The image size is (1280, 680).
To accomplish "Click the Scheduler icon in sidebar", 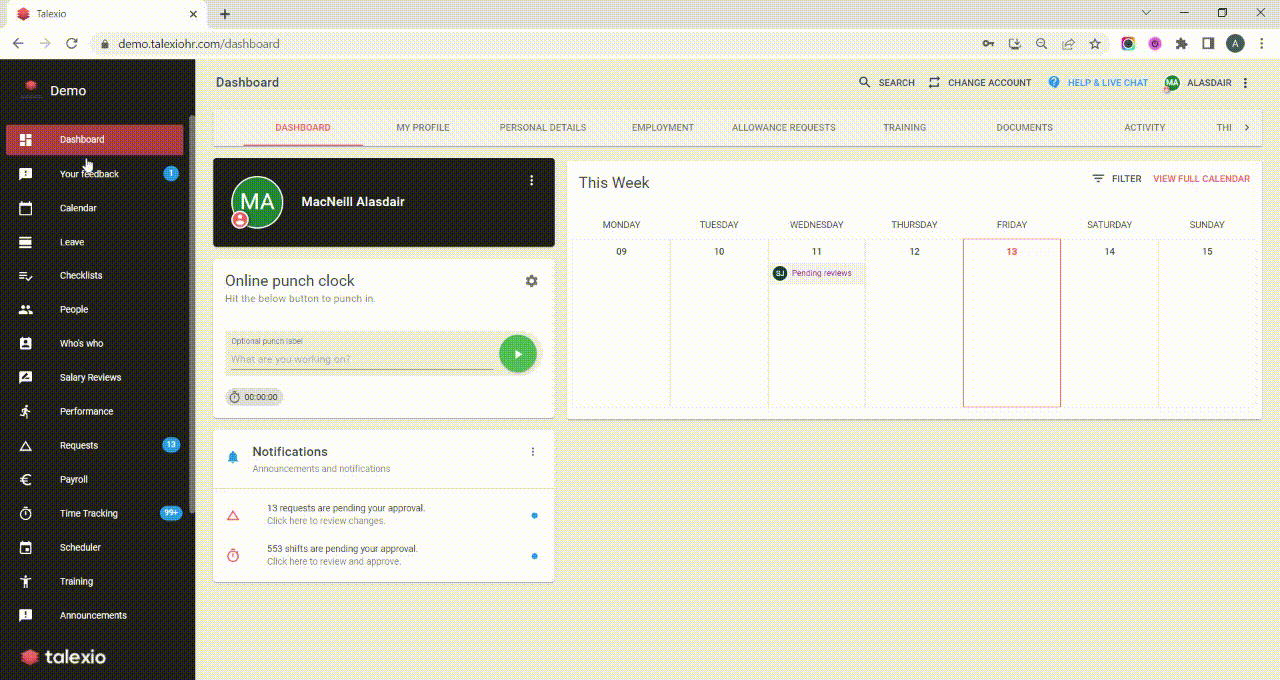I will 26,548.
